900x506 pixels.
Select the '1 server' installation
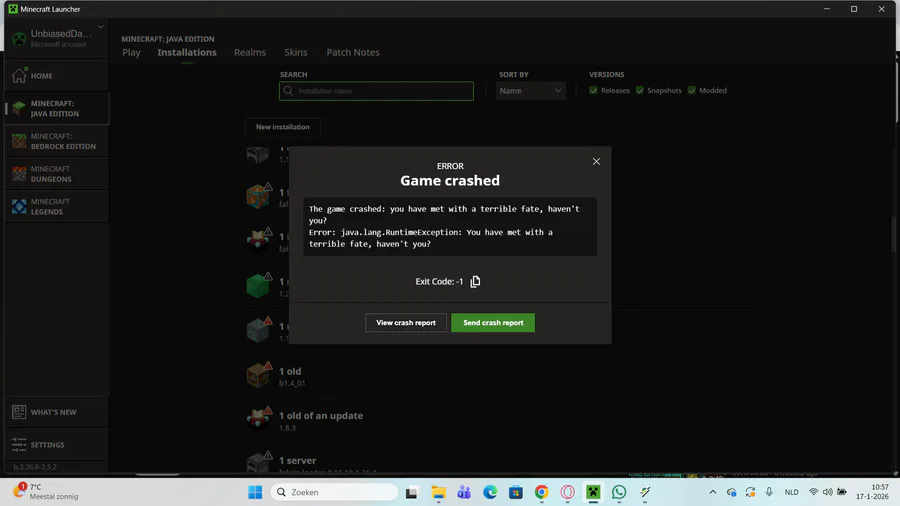[x=499, y=461]
